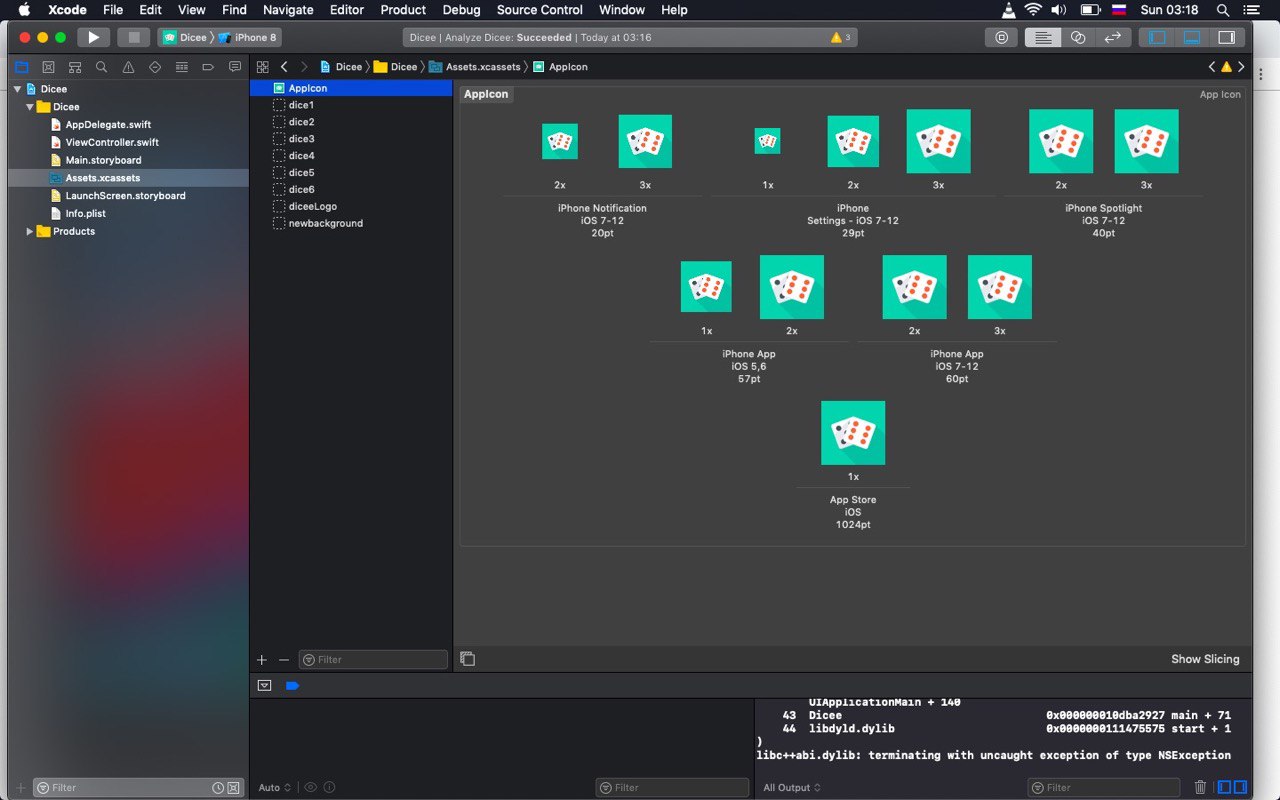Open the All Output console dropdown

tap(792, 787)
